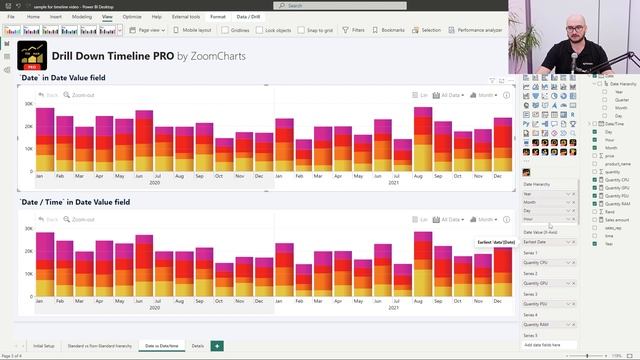The image size is (640, 360).
Task: Remove Year from Date Hierarchy well
Action: point(573,194)
